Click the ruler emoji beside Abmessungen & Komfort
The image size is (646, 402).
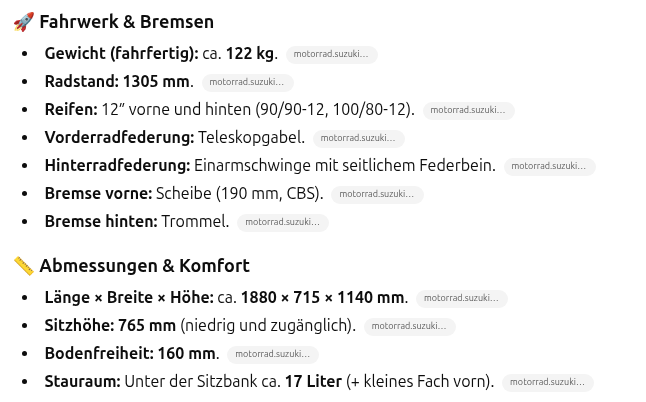pyautogui.click(x=24, y=266)
